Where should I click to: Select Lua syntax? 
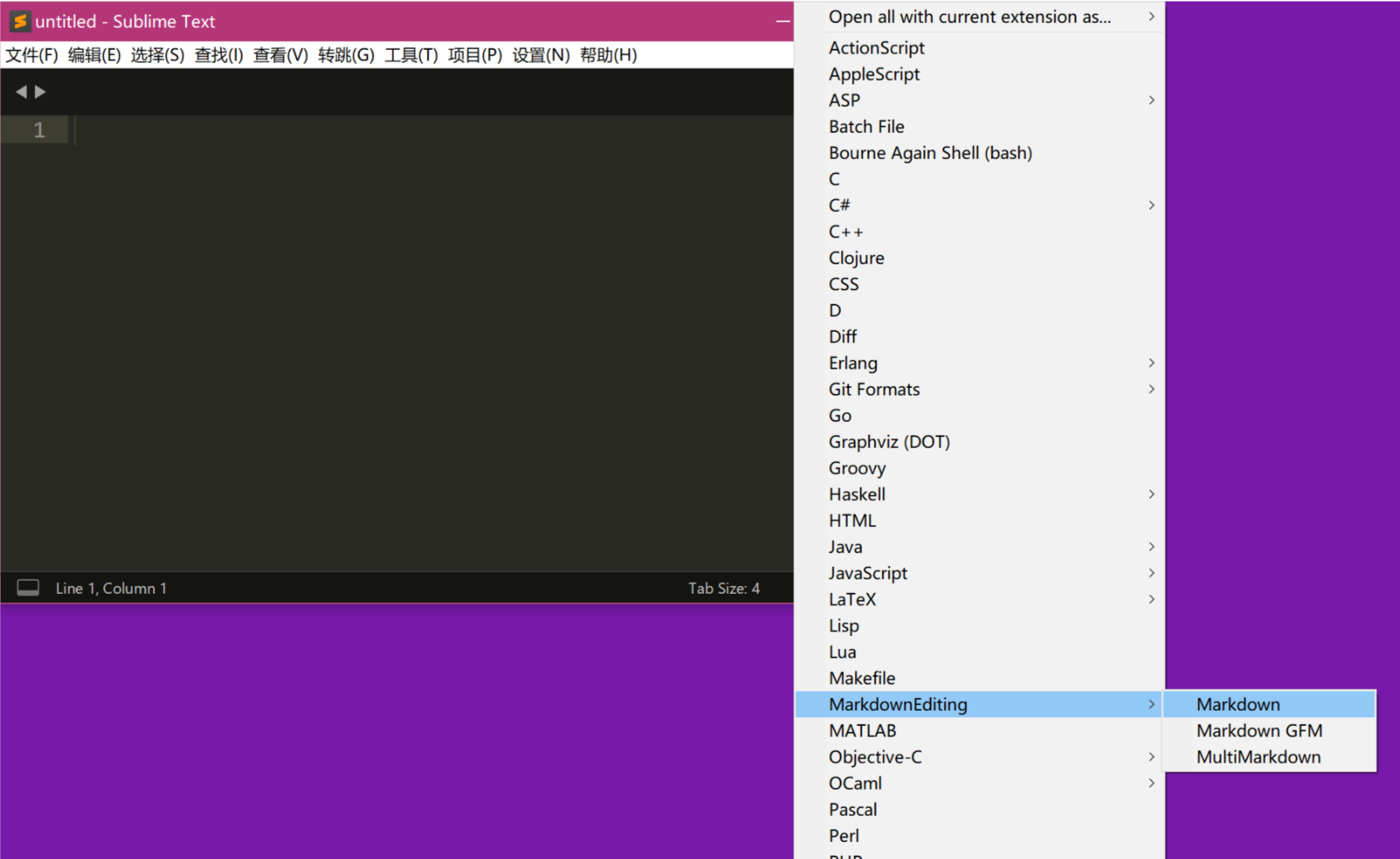tap(980, 652)
